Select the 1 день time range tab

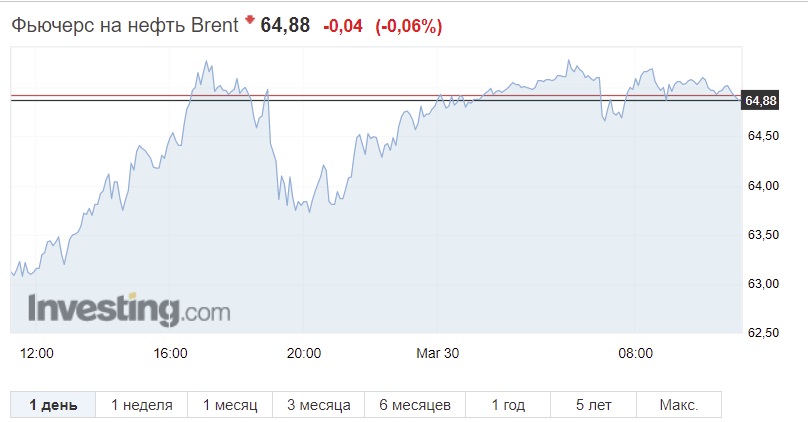(x=53, y=405)
